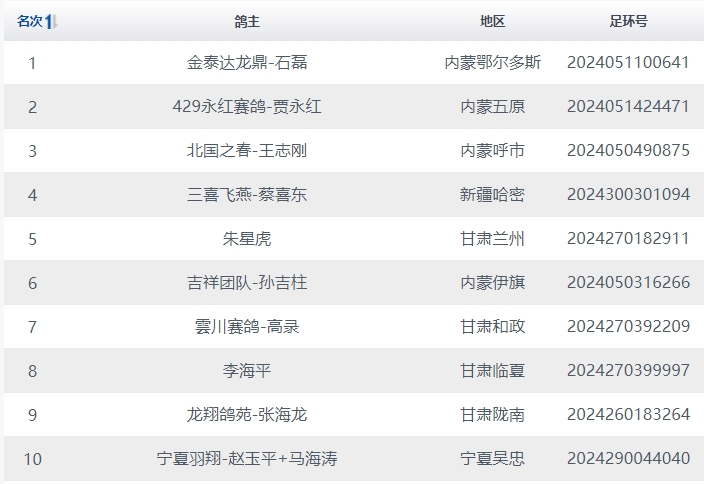This screenshot has height=484, width=704.
Task: Select ring number 2024290044040 in row 10
Action: pos(628,459)
